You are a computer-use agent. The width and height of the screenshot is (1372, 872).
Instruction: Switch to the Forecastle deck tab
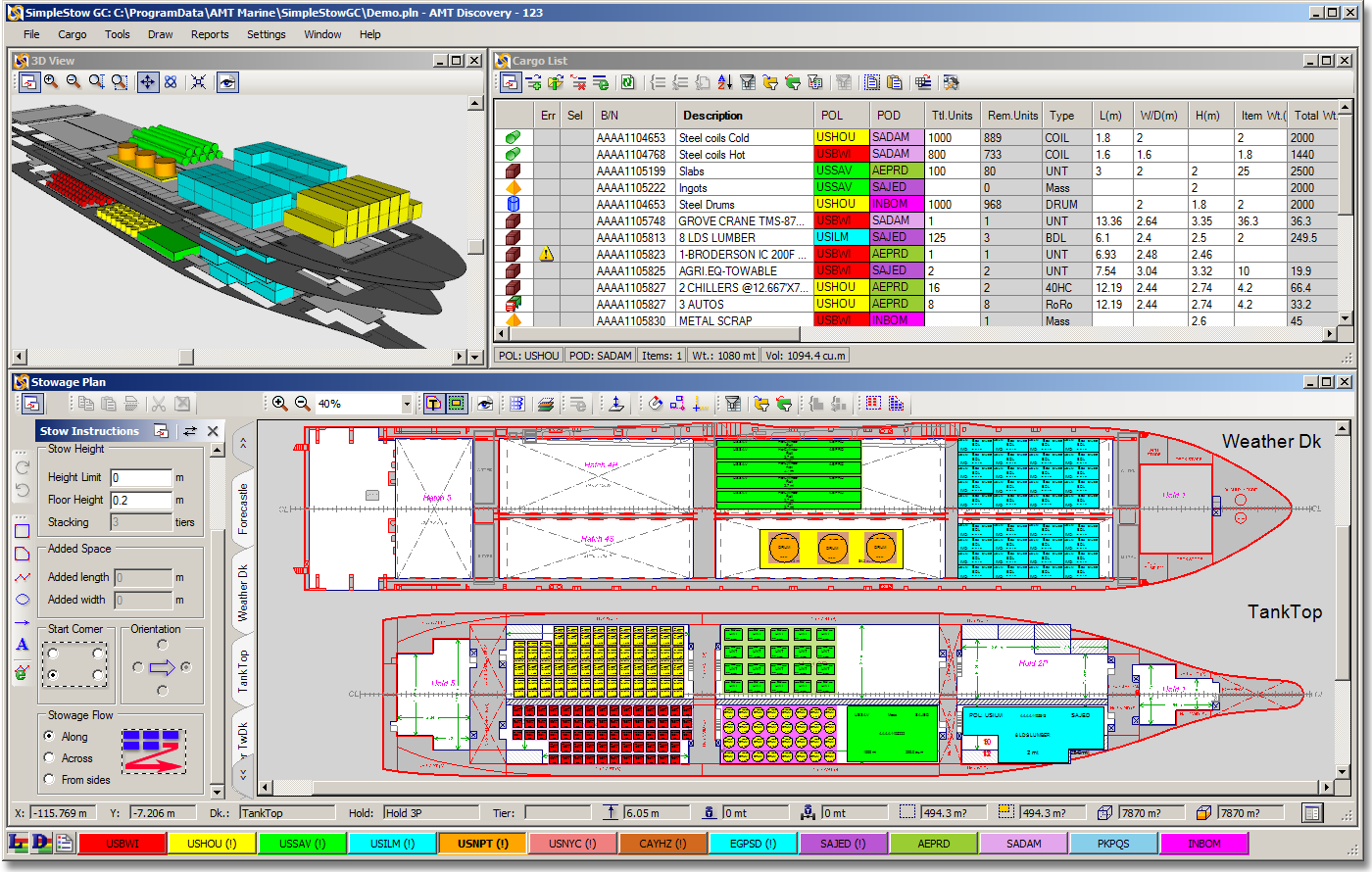click(243, 508)
